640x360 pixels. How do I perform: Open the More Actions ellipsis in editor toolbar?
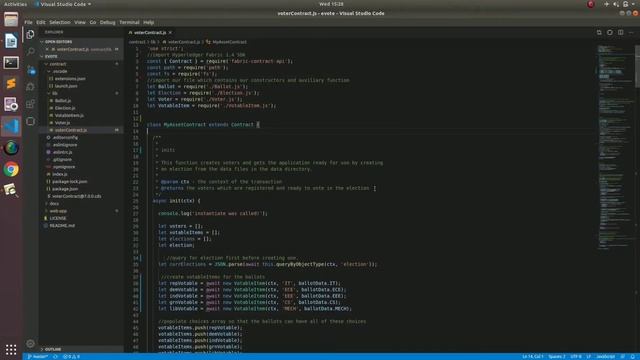coord(631,32)
